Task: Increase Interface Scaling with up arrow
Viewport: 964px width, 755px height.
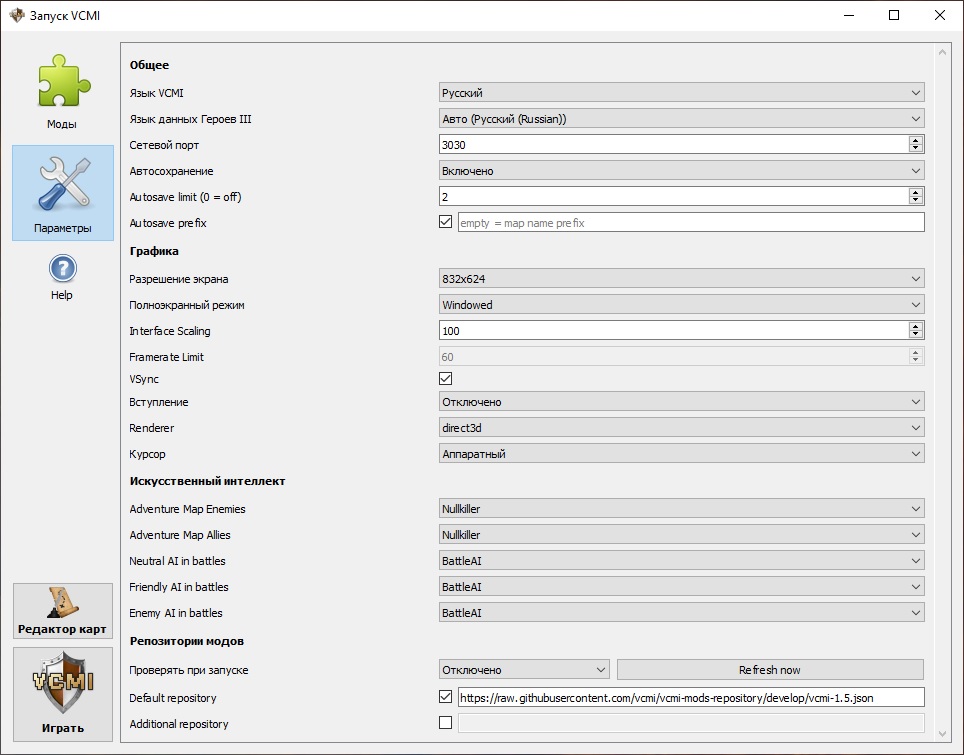Action: 915,326
